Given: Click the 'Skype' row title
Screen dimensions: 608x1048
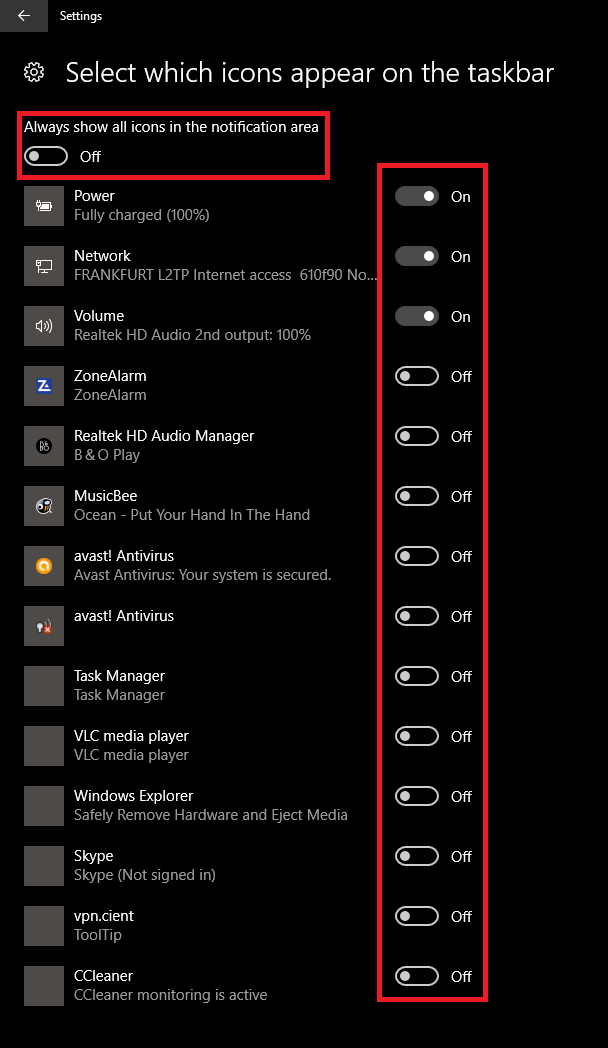Looking at the screenshot, I should (x=94, y=856).
